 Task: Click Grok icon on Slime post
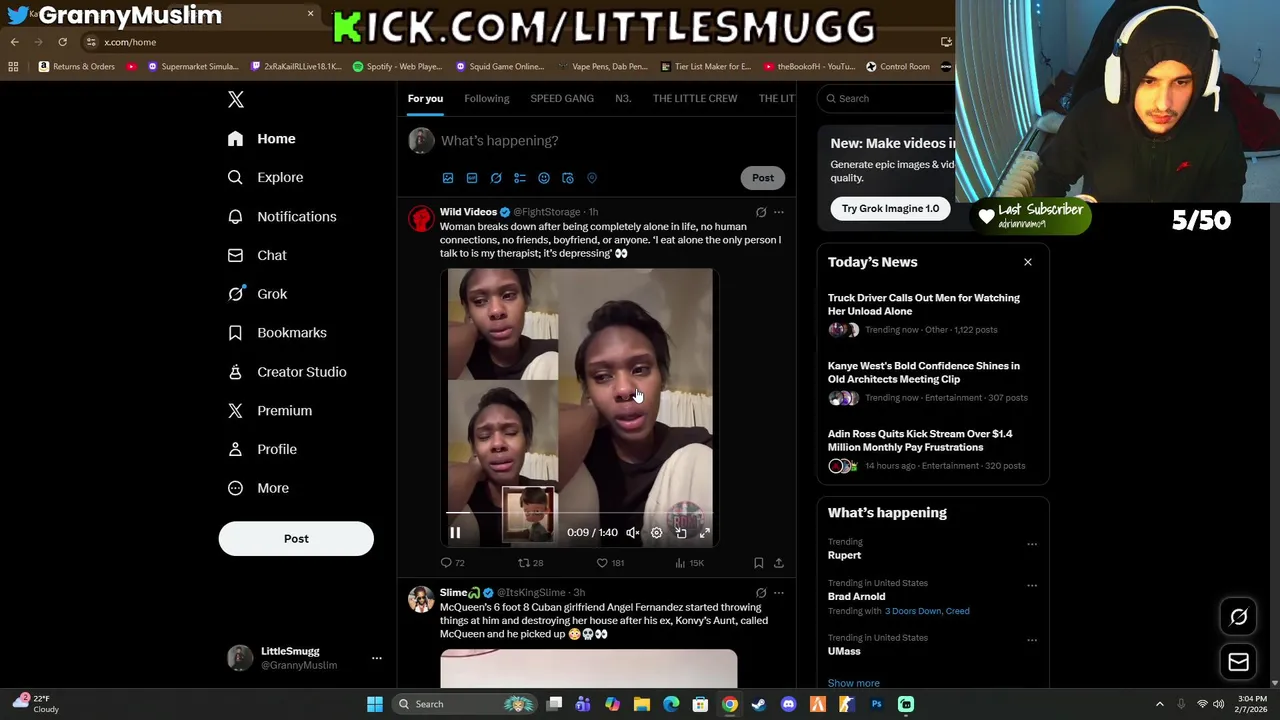(761, 593)
